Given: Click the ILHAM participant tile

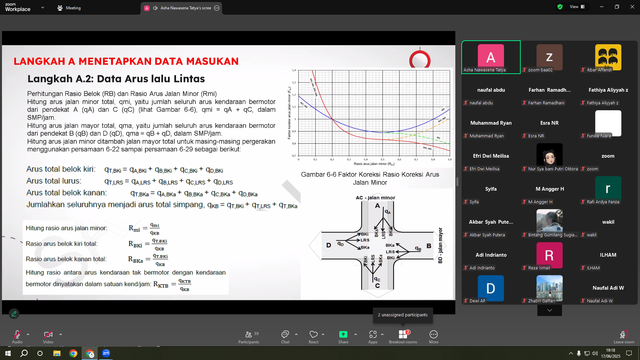Looking at the screenshot, I should point(608,256).
